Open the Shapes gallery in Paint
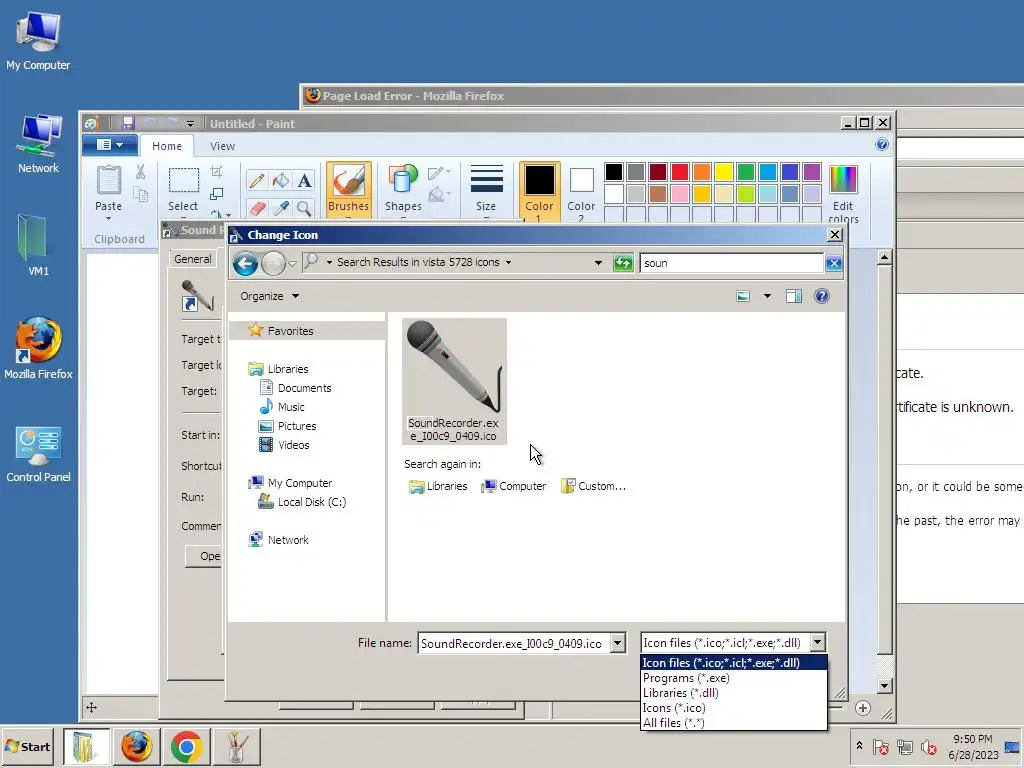The height and width of the screenshot is (768, 1024). (x=403, y=189)
